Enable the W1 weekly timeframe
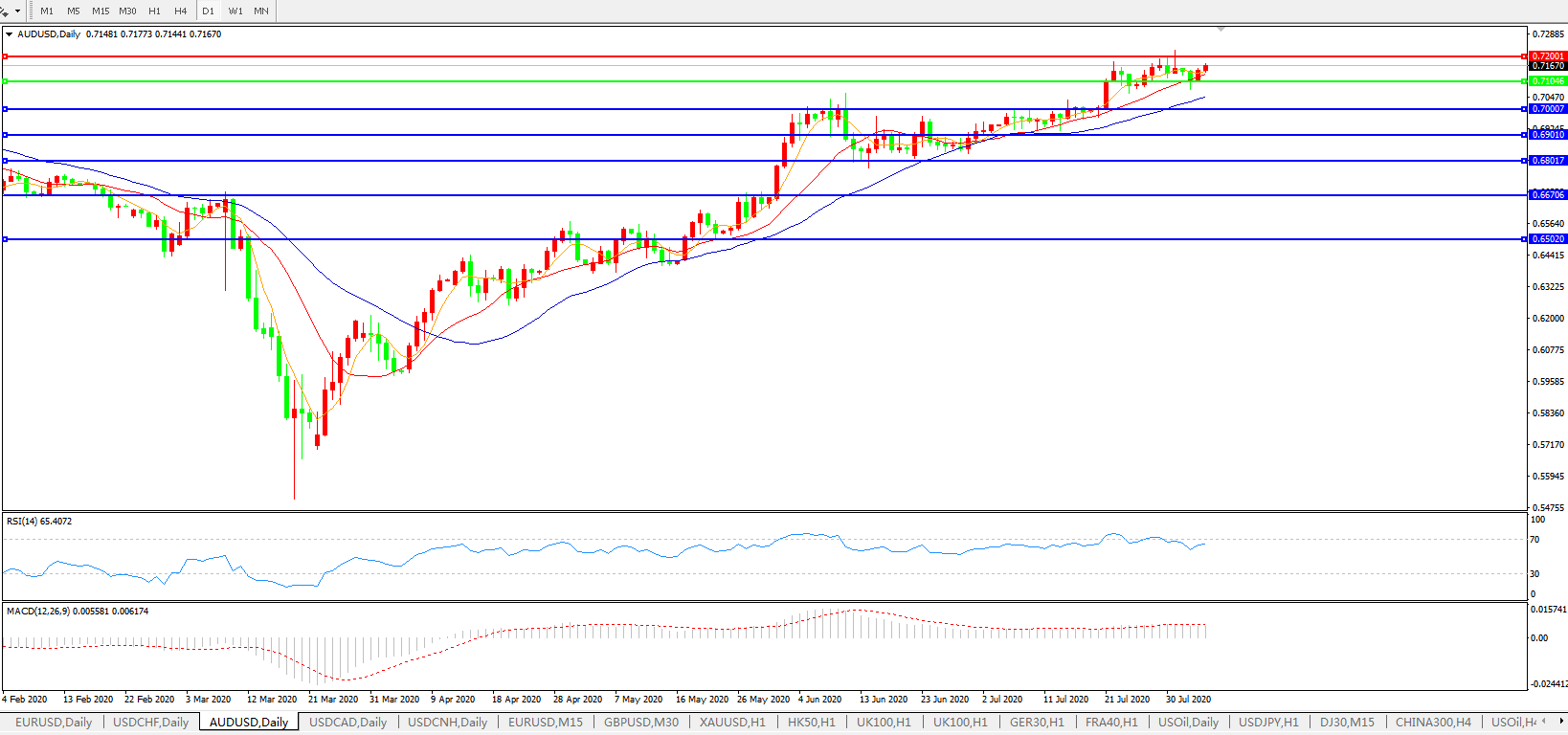This screenshot has height=735, width=1568. pyautogui.click(x=235, y=11)
